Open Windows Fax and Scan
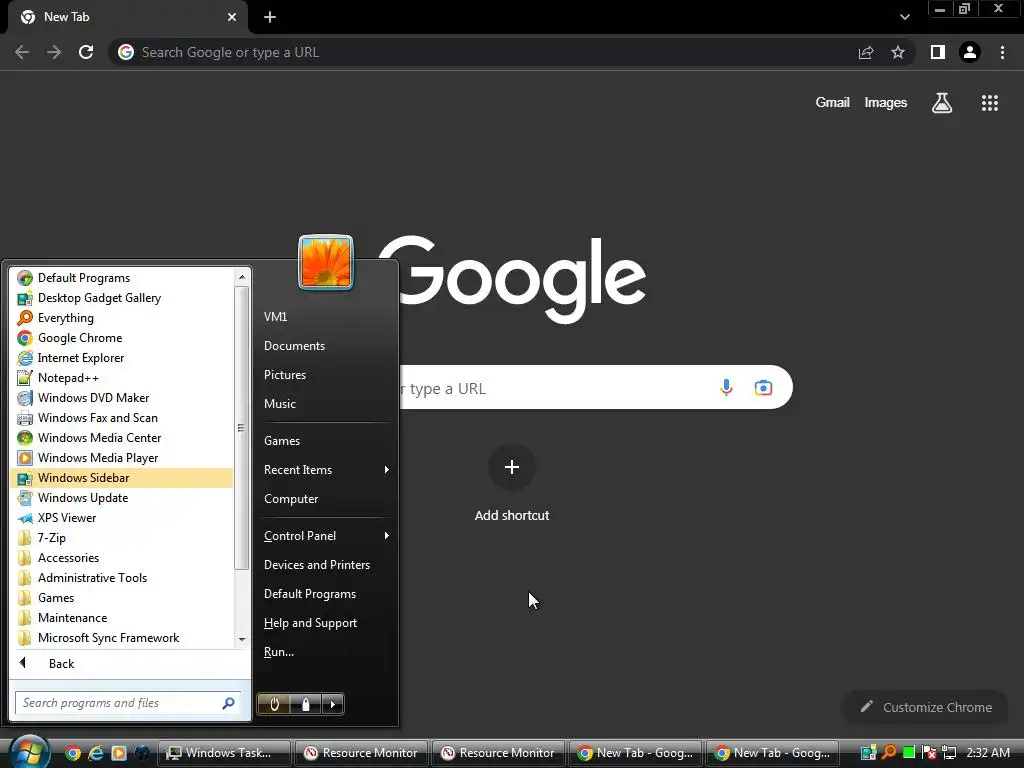The image size is (1024, 768). coord(122,418)
